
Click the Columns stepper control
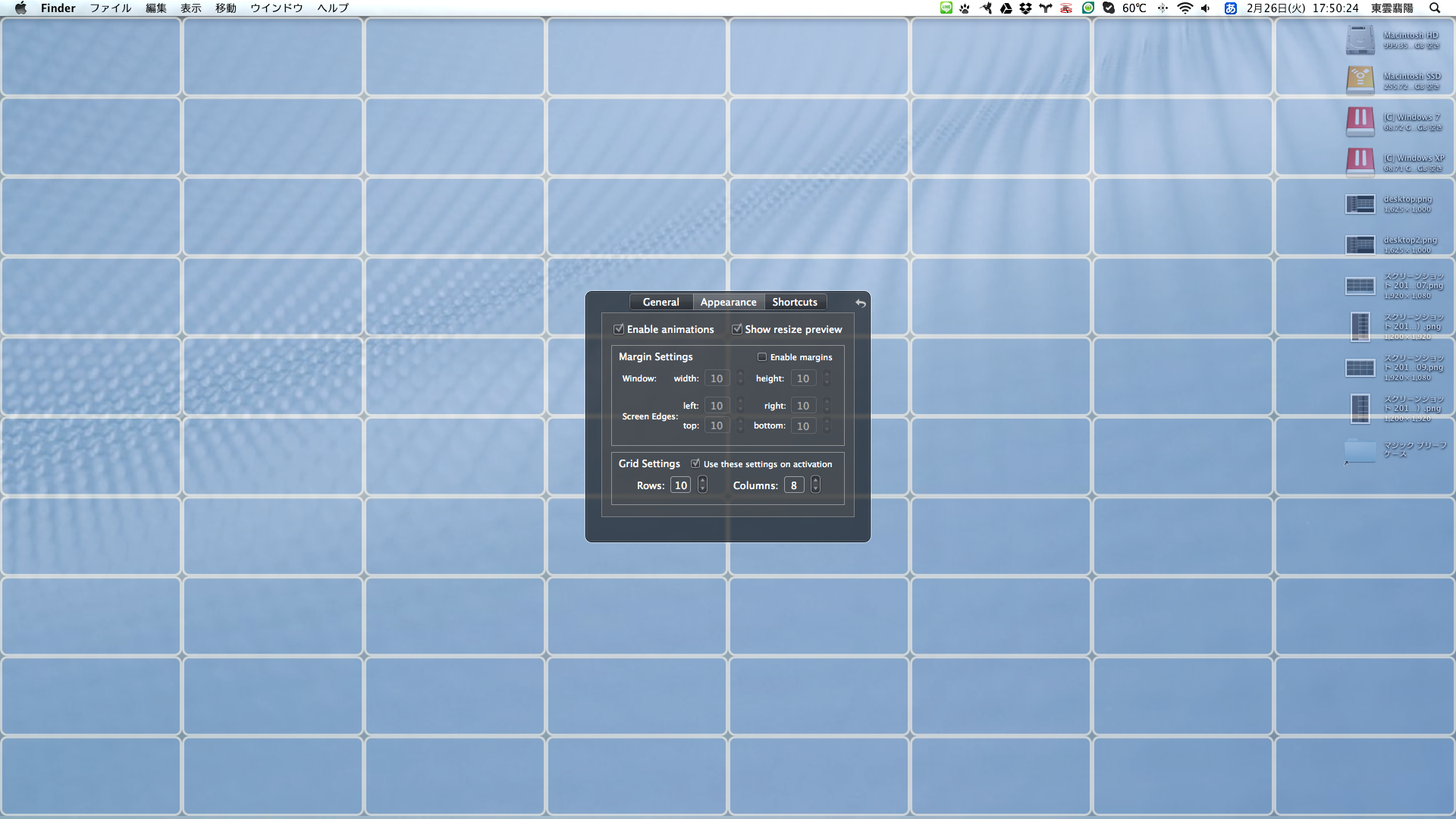(815, 485)
